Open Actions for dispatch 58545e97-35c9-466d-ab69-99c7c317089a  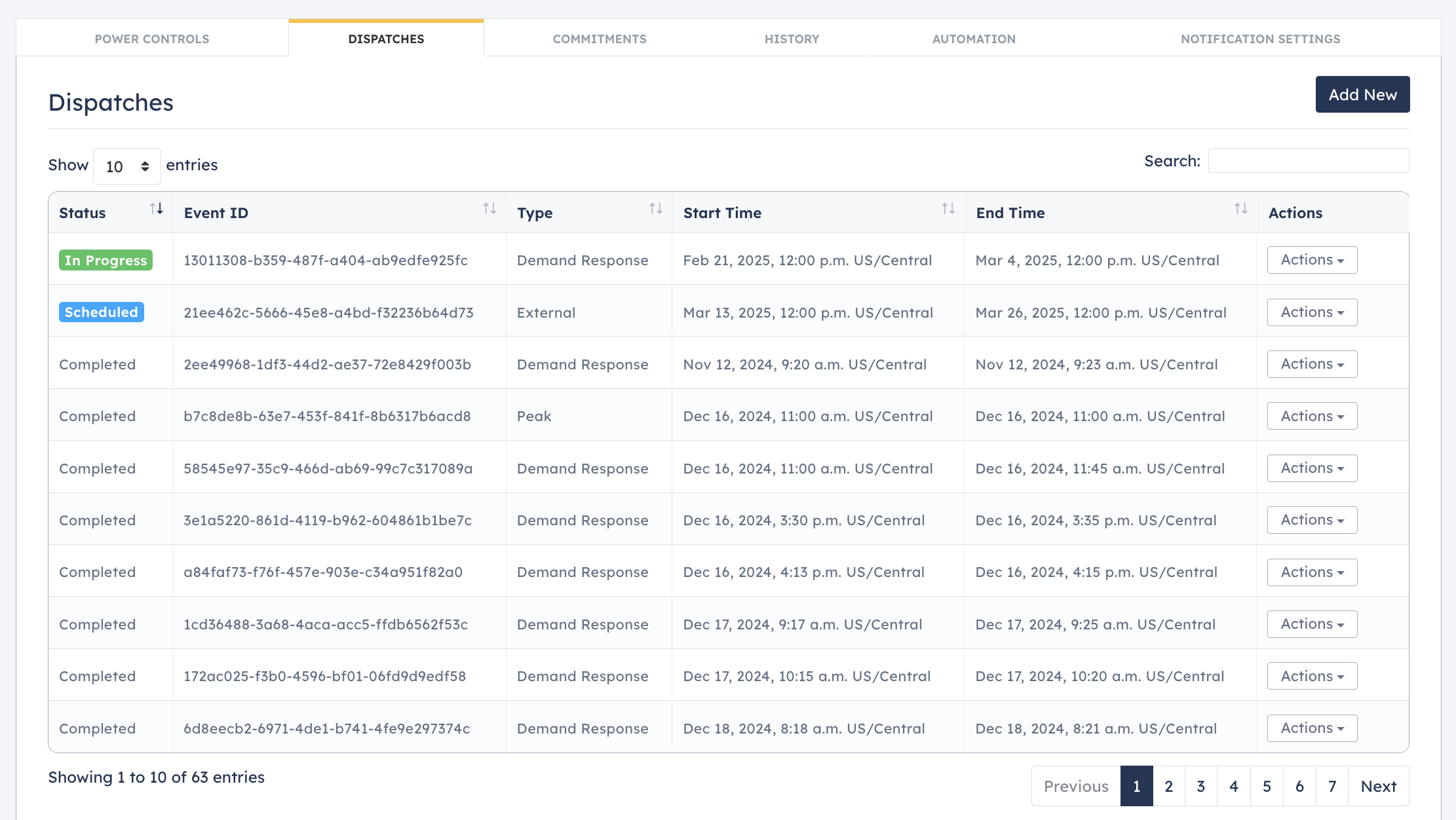pyautogui.click(x=1312, y=468)
